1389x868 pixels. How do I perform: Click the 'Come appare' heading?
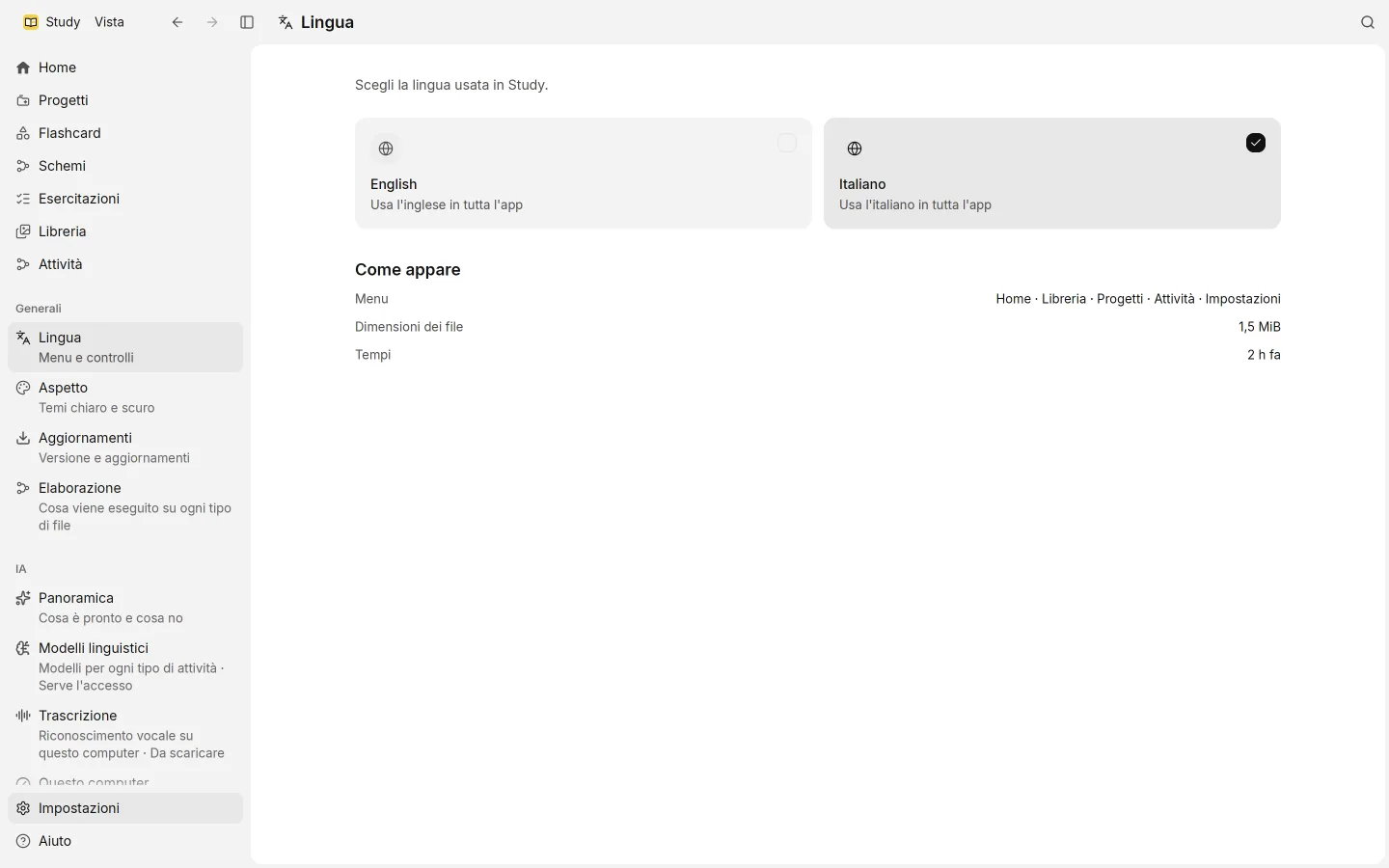pyautogui.click(x=408, y=270)
